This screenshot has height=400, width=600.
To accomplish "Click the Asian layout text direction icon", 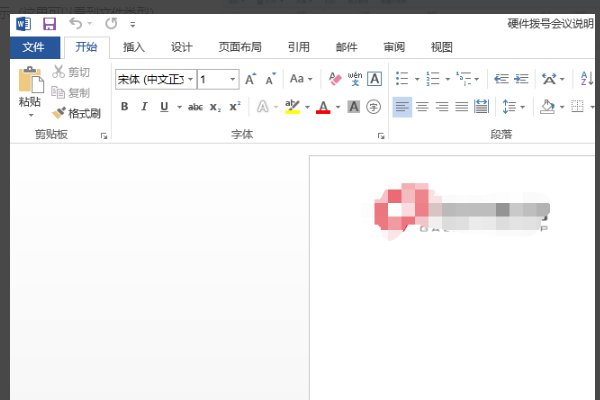I will tap(549, 79).
